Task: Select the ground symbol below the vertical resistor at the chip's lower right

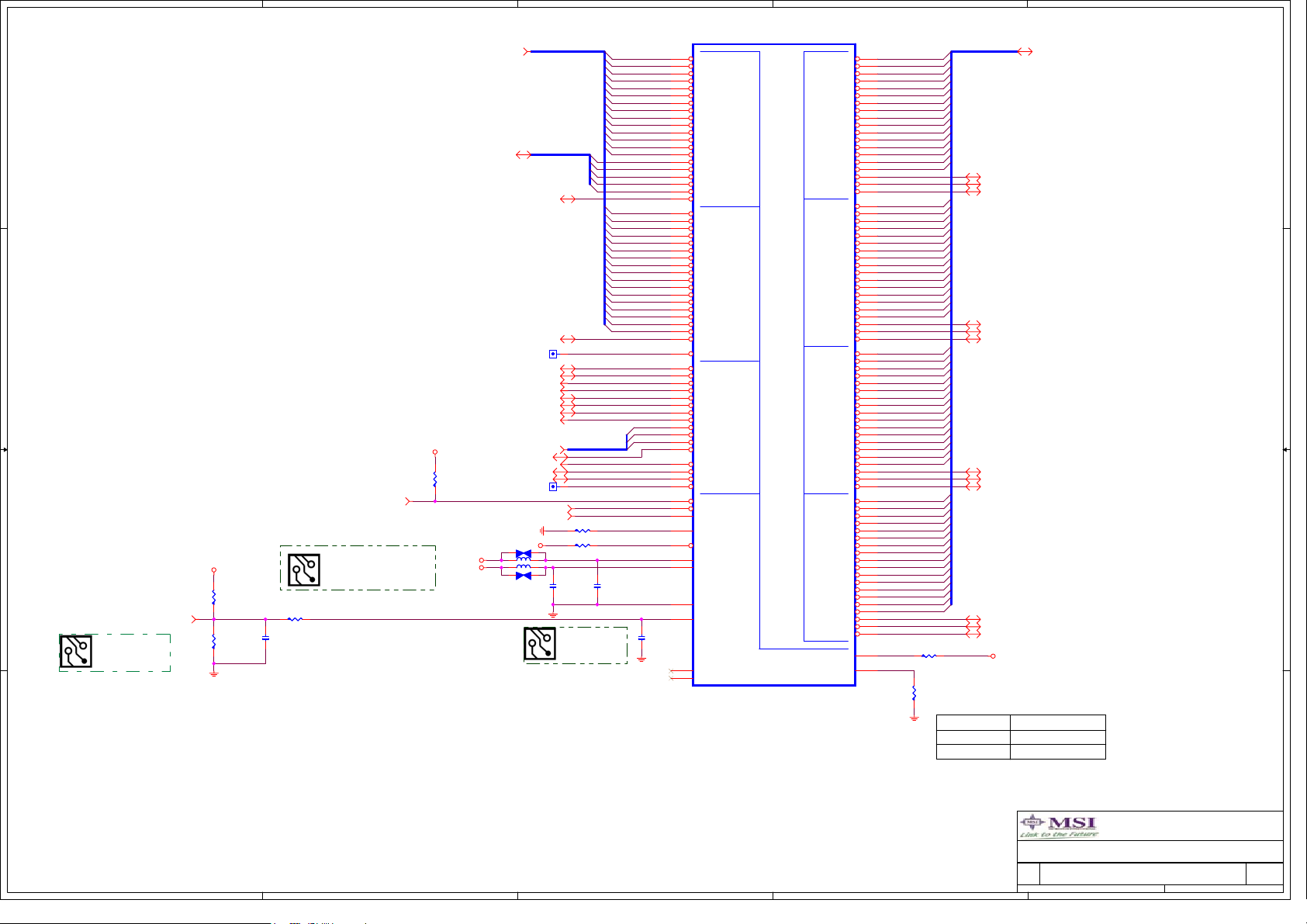Action: (914, 718)
